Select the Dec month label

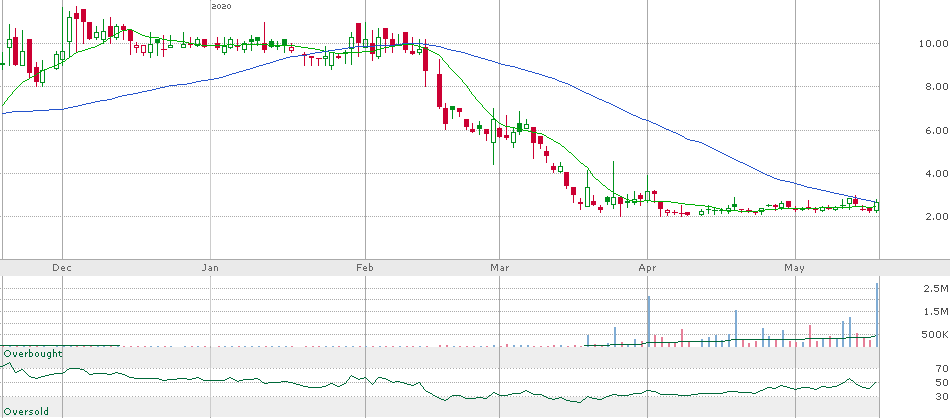(x=61, y=268)
